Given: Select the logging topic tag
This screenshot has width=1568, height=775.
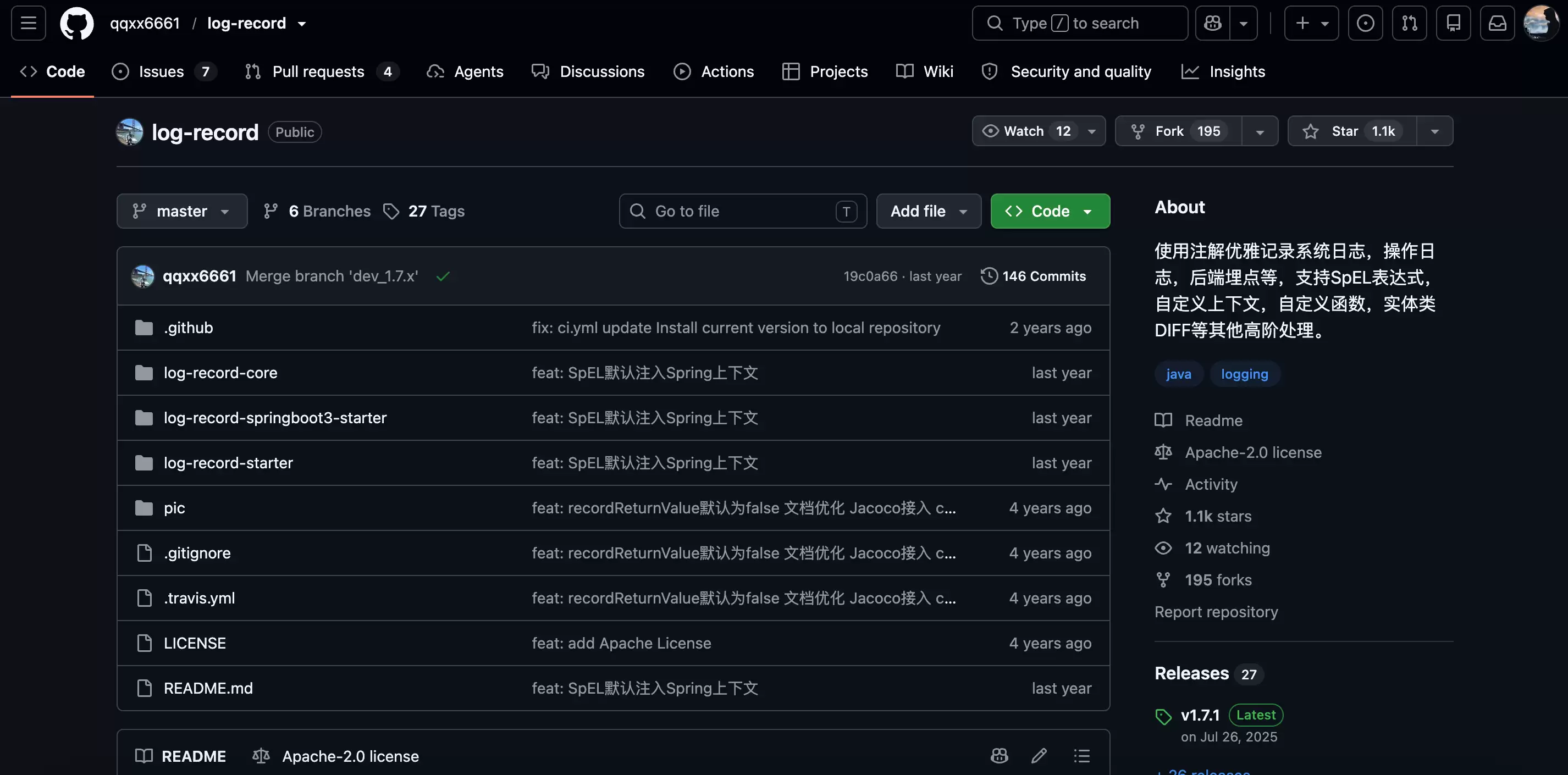Looking at the screenshot, I should (x=1245, y=374).
